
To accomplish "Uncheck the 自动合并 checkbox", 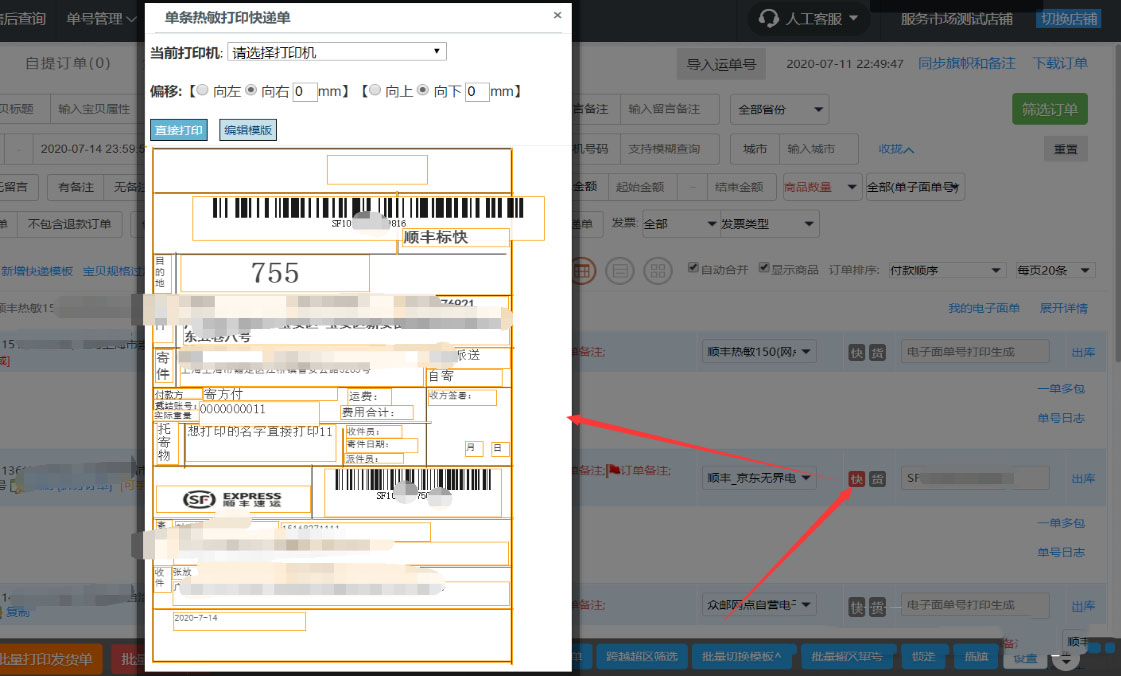I will [x=693, y=267].
